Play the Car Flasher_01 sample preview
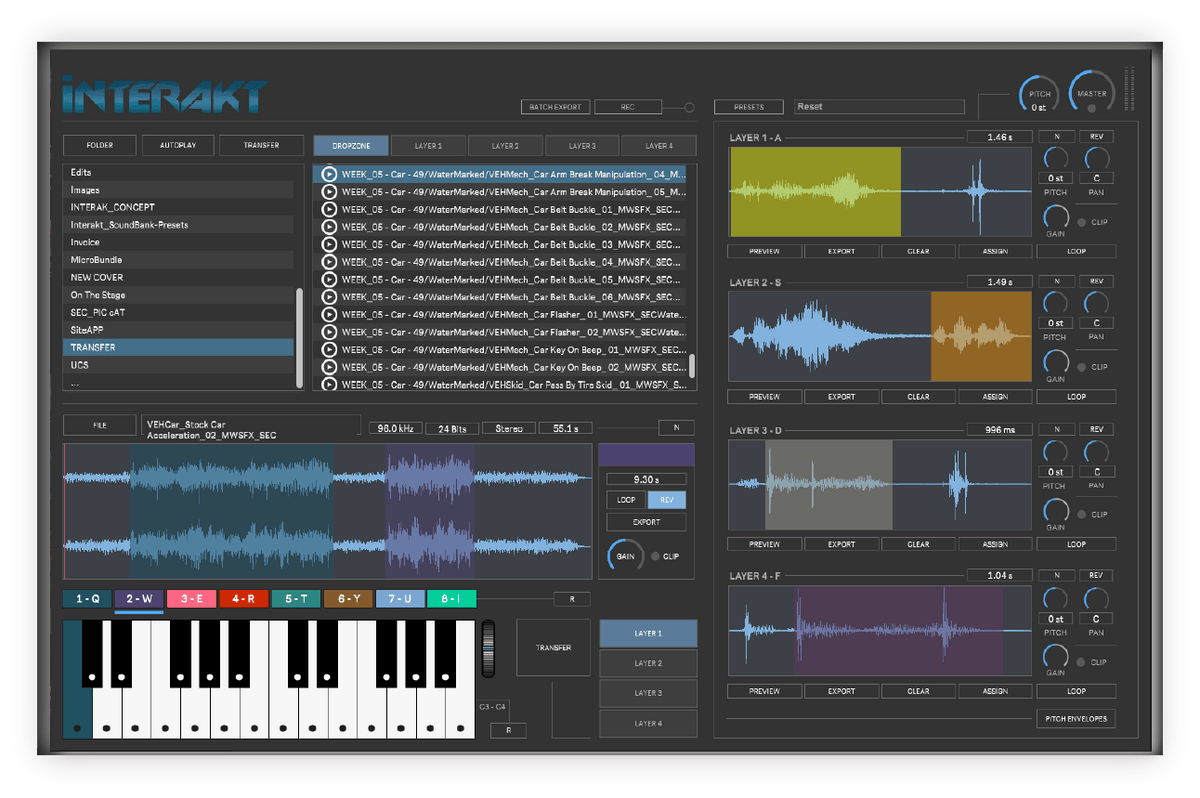The width and height of the screenshot is (1200, 798). click(x=328, y=314)
